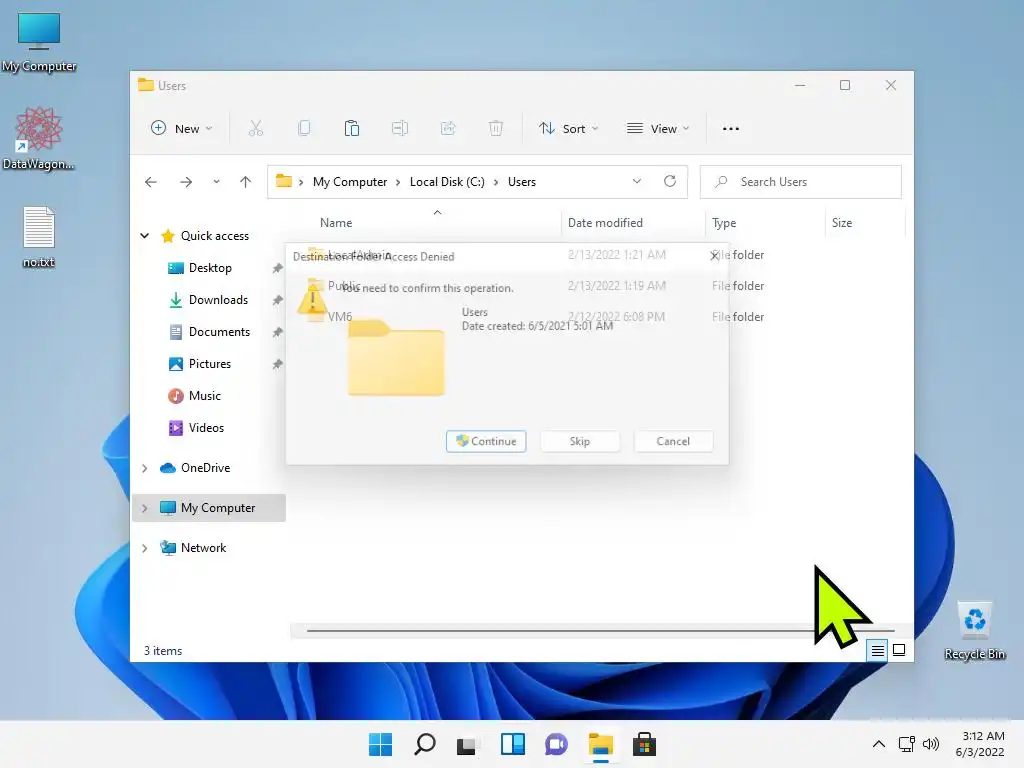Sort by Type column header
Image resolution: width=1024 pixels, height=768 pixels.
[x=724, y=223]
